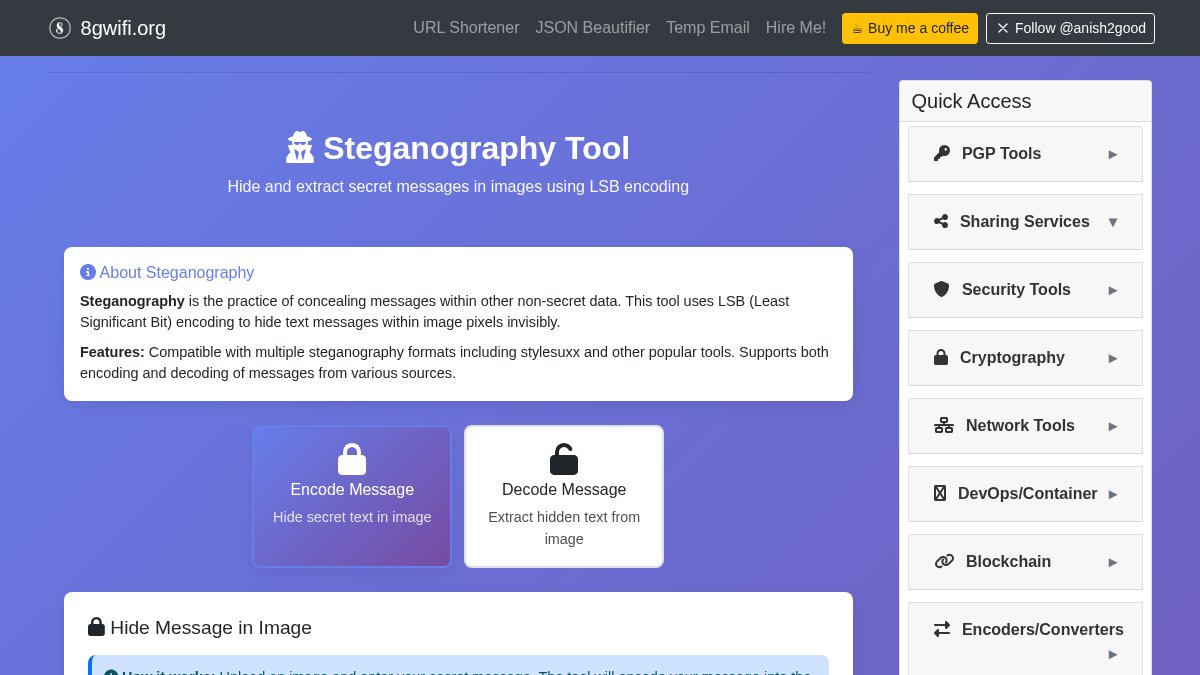The image size is (1200, 675).
Task: Click the Docker icon beside DevOps/Container
Action: (x=940, y=493)
